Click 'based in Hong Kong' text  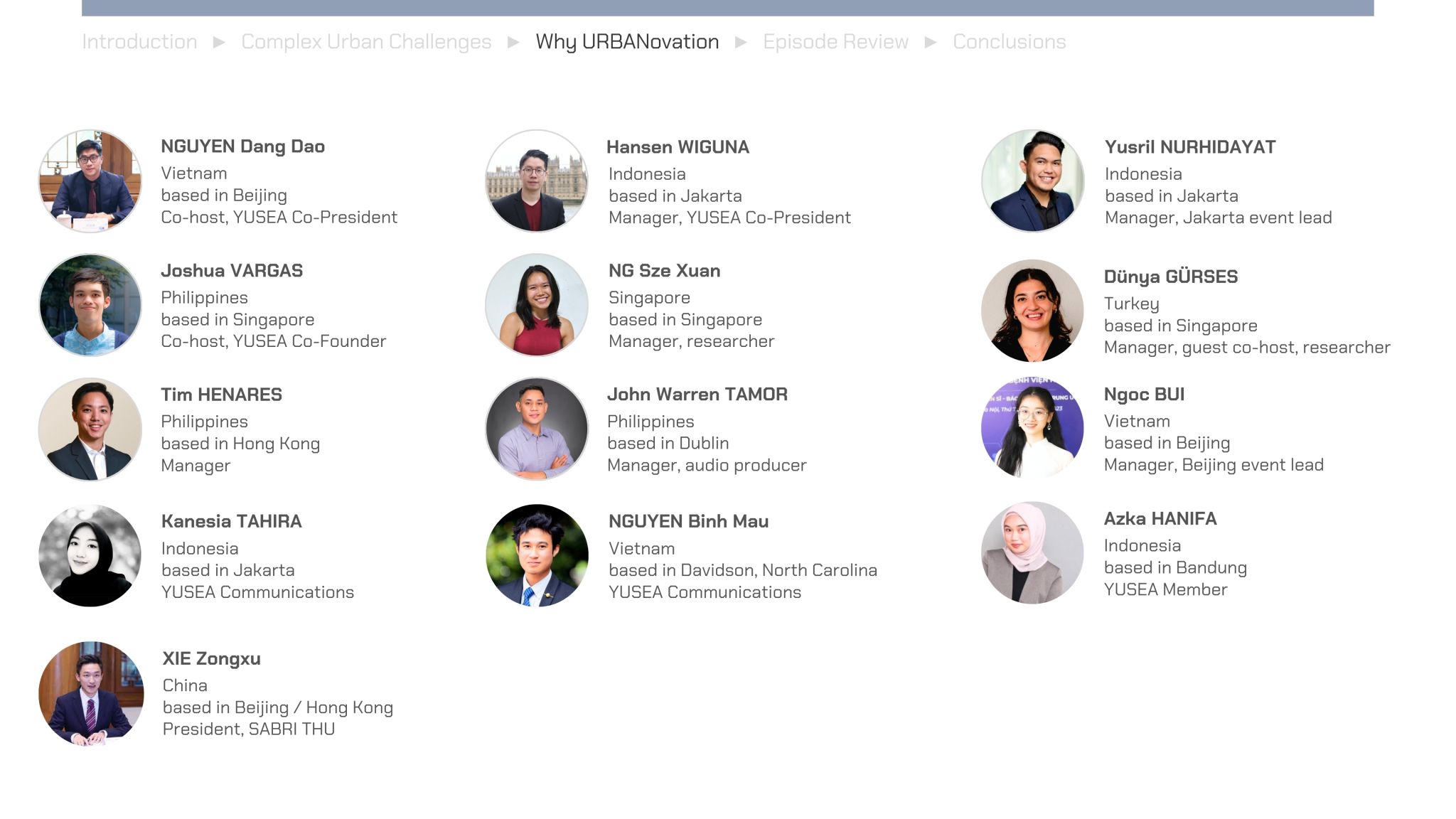[x=240, y=444]
